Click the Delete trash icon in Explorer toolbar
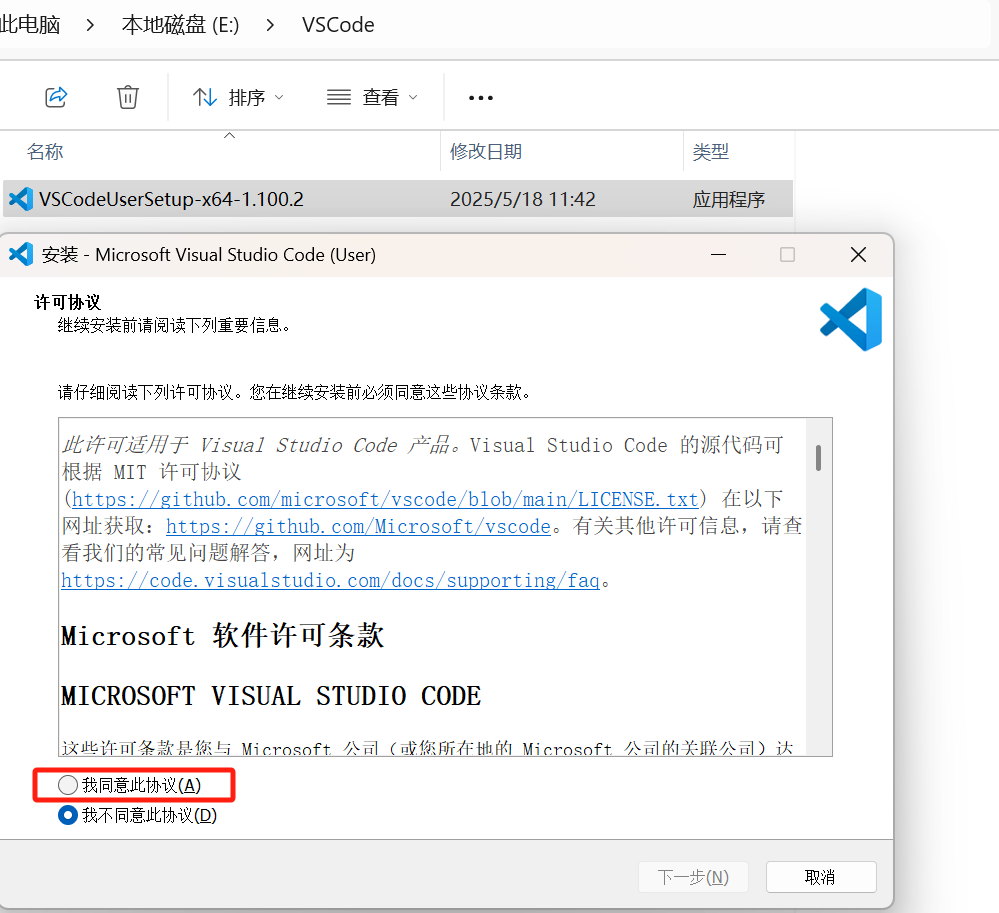The height and width of the screenshot is (913, 999). tap(127, 97)
